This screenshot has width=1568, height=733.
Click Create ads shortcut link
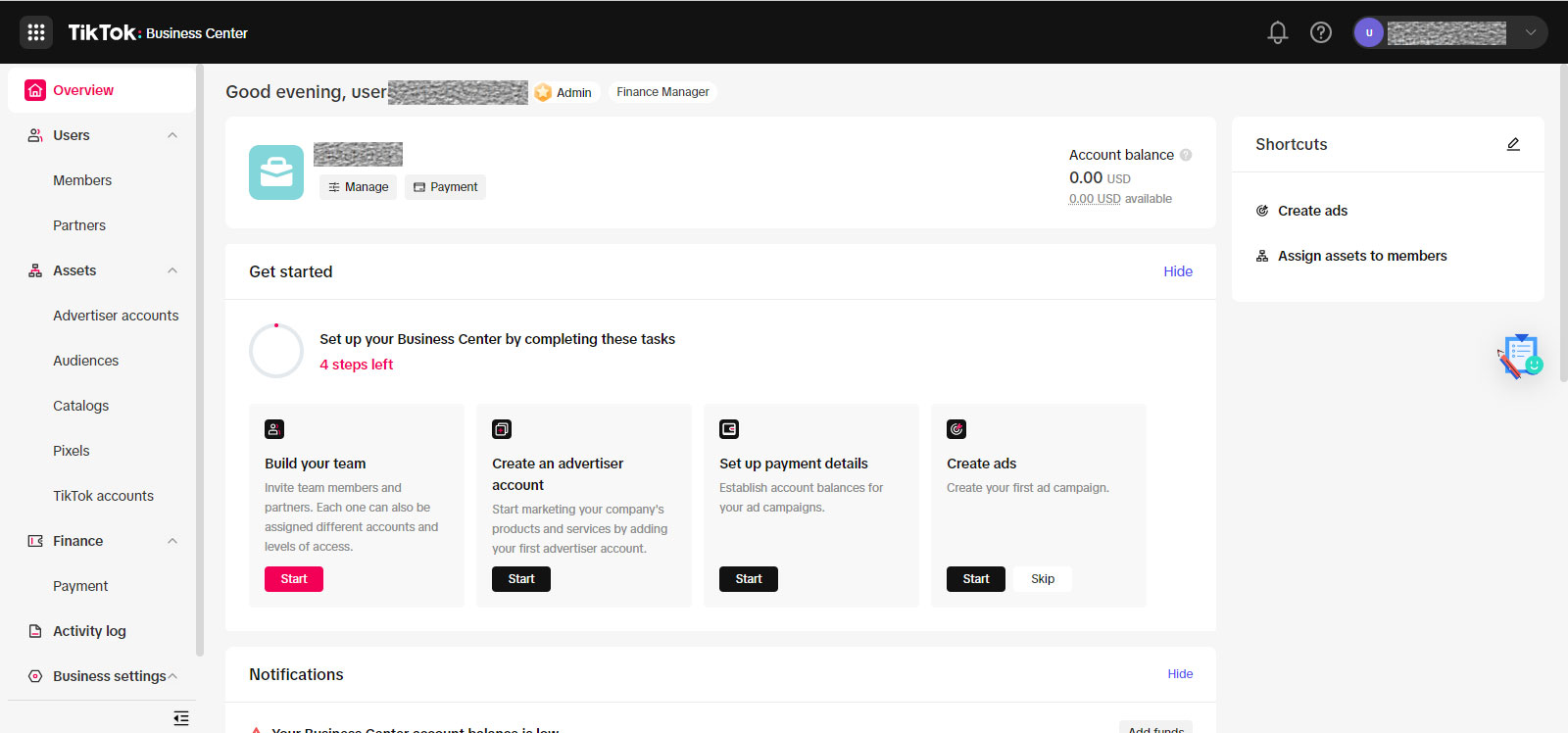coord(1312,211)
